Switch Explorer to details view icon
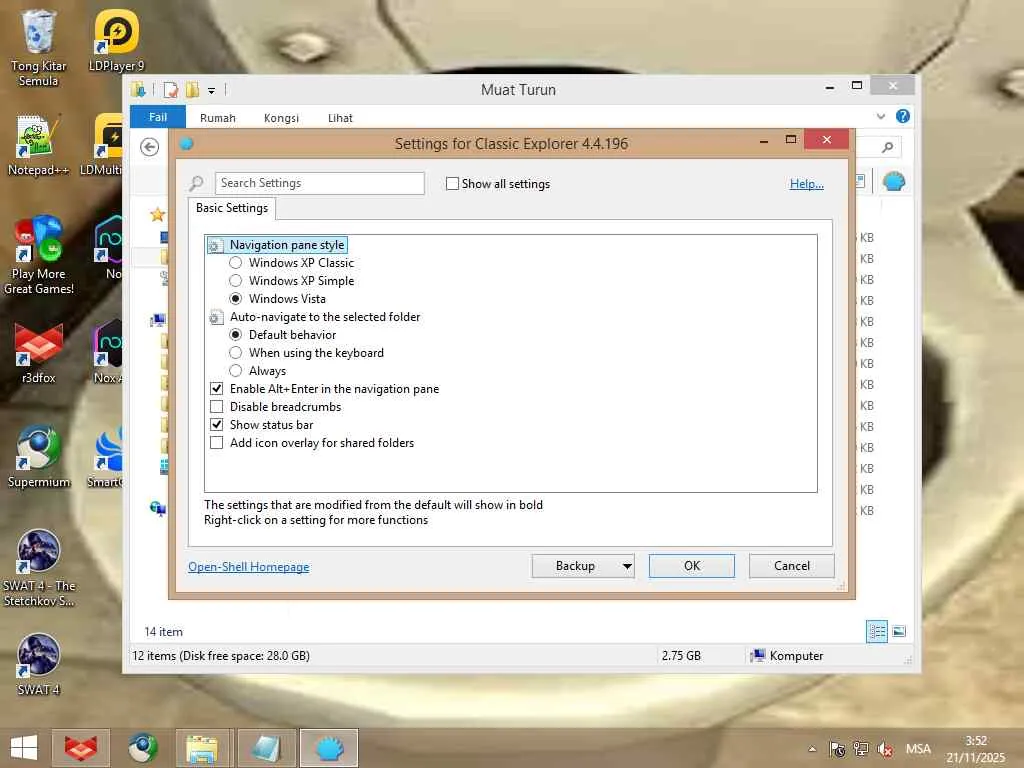Viewport: 1024px width, 768px height. pyautogui.click(x=876, y=632)
